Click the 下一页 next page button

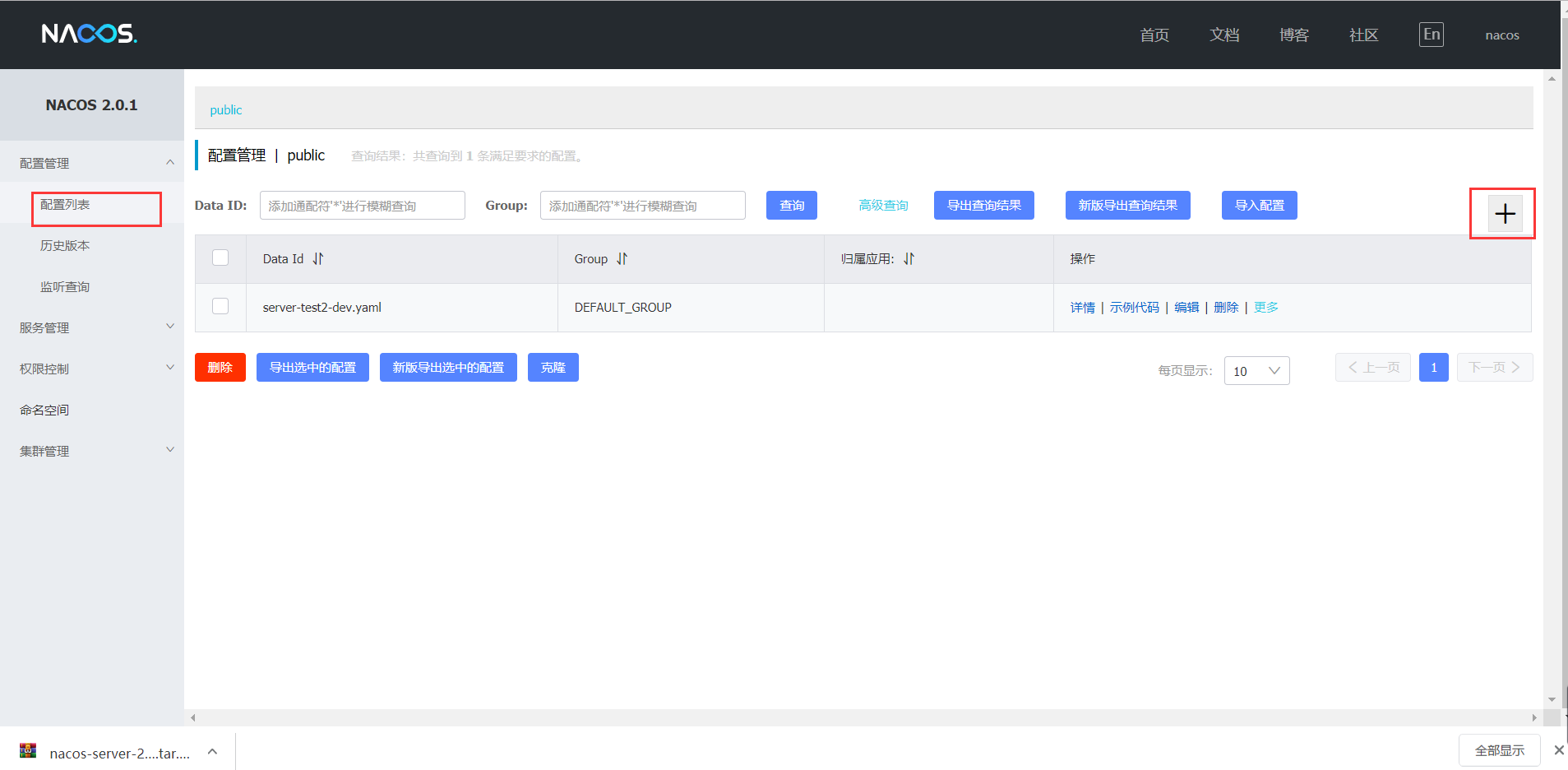point(1495,368)
